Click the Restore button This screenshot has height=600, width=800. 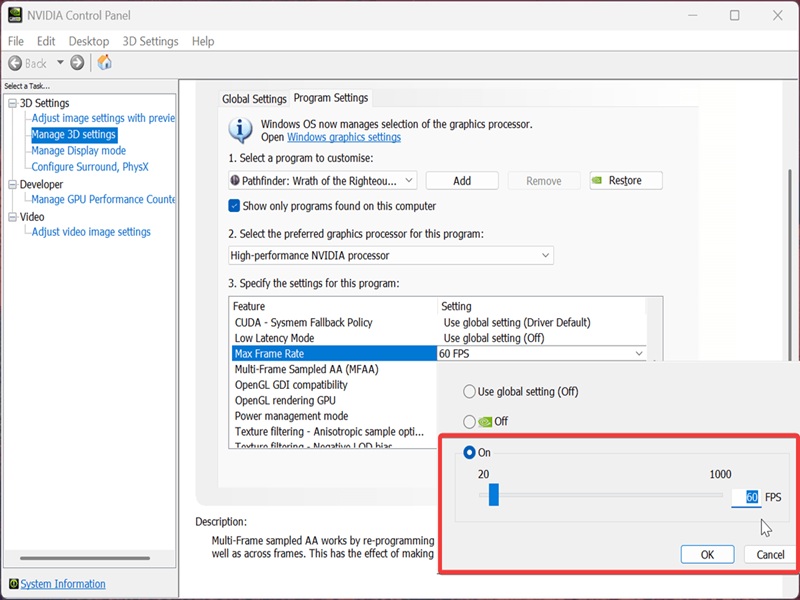tap(626, 181)
